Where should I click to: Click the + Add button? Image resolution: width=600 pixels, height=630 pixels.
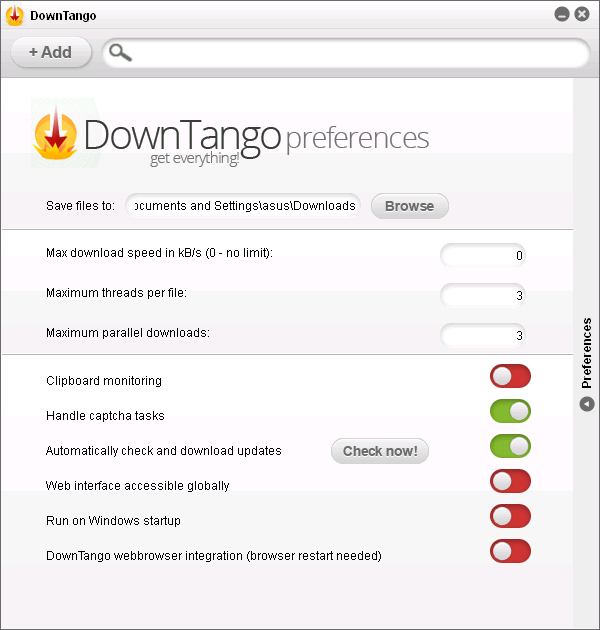coord(51,52)
